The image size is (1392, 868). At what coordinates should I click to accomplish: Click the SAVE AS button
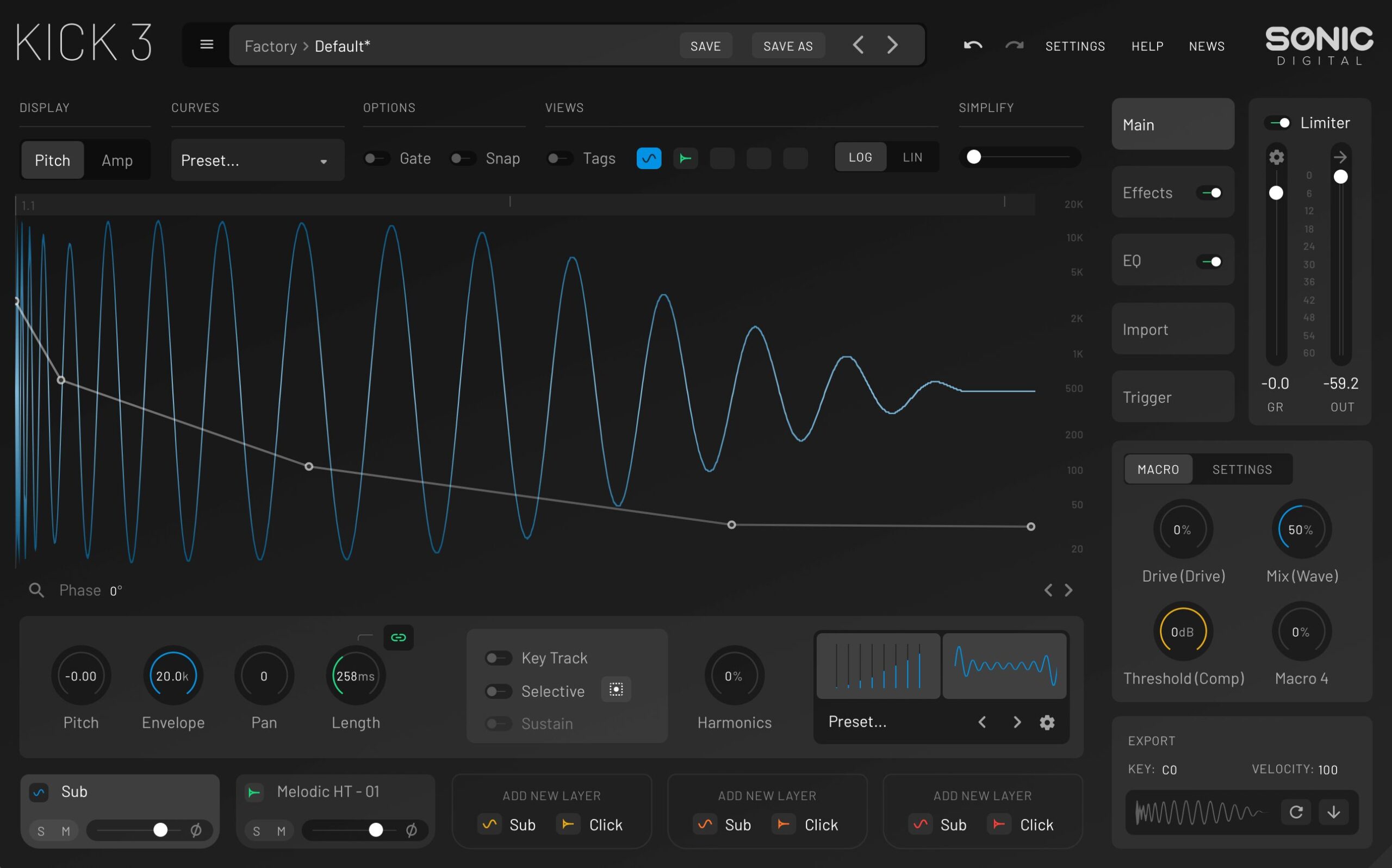788,45
